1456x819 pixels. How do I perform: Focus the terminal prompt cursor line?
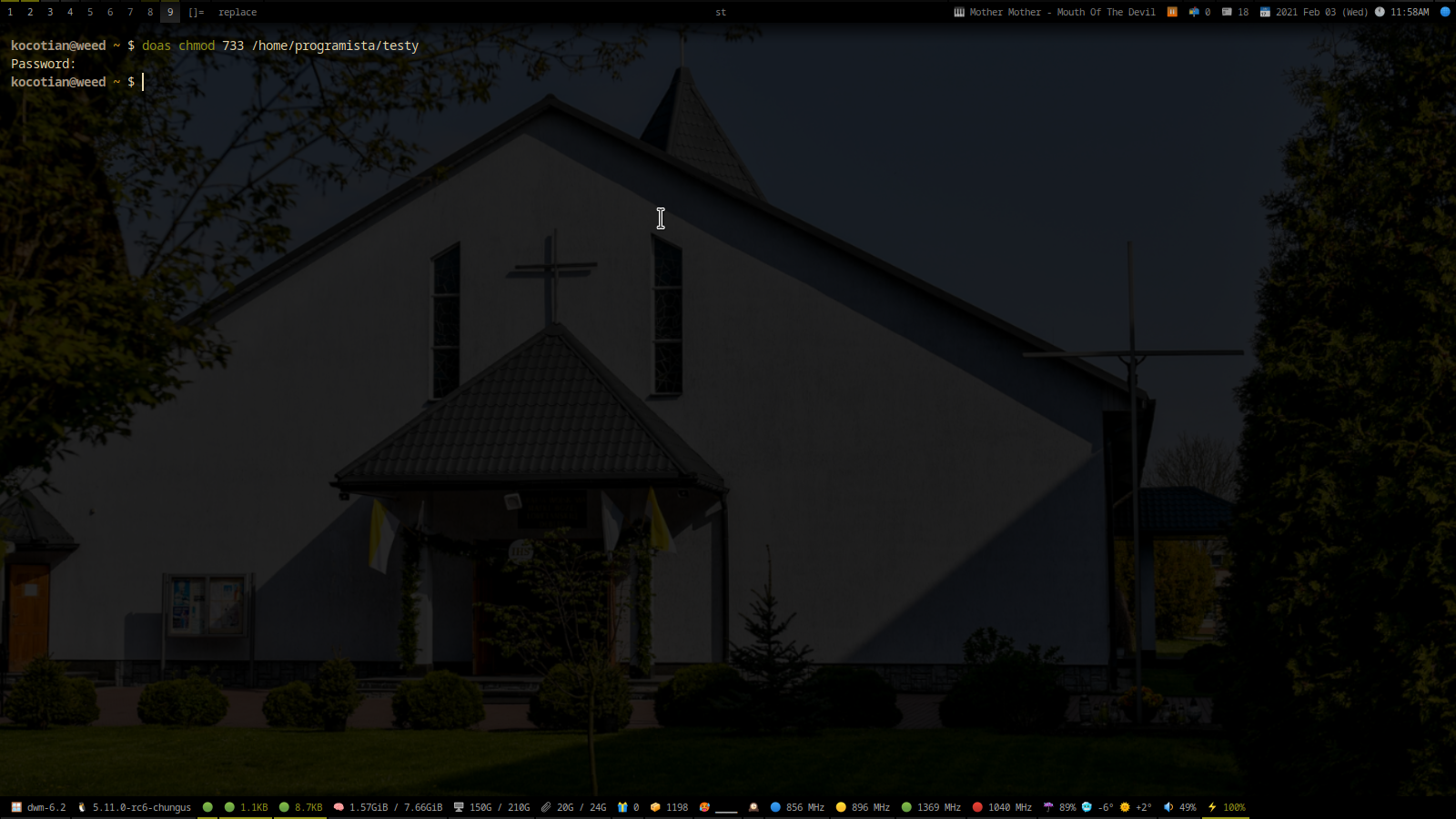(x=143, y=82)
